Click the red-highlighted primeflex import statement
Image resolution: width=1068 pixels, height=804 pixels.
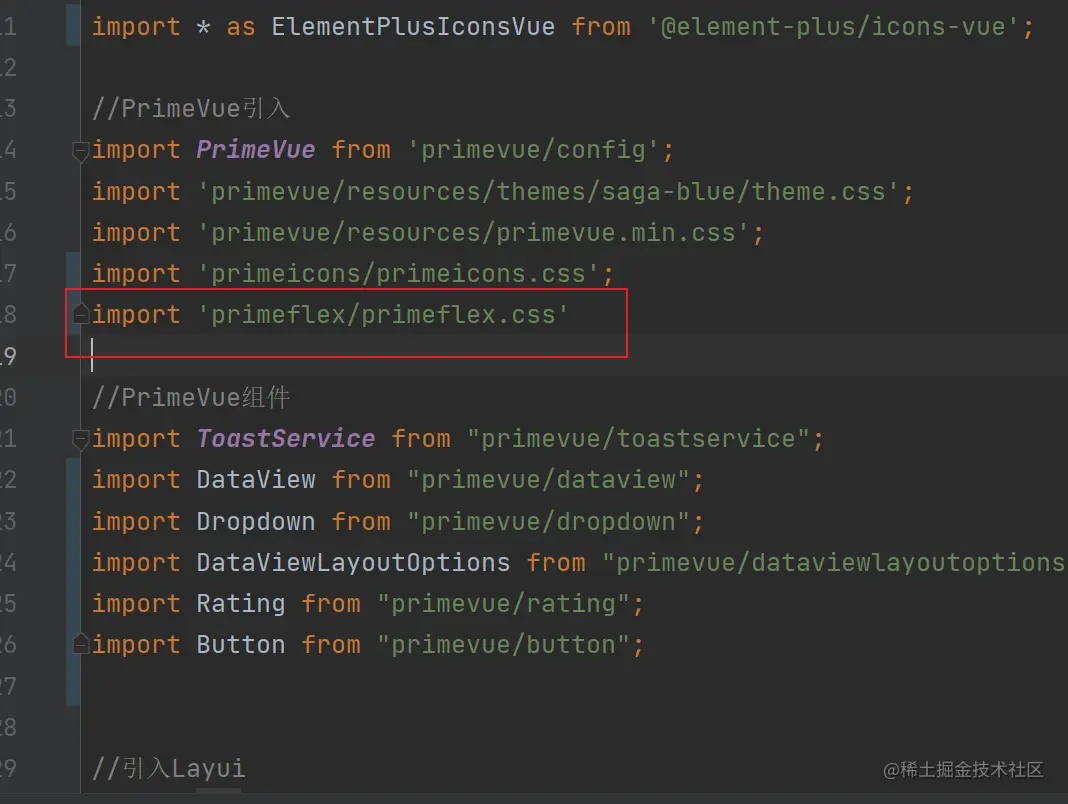(330, 313)
